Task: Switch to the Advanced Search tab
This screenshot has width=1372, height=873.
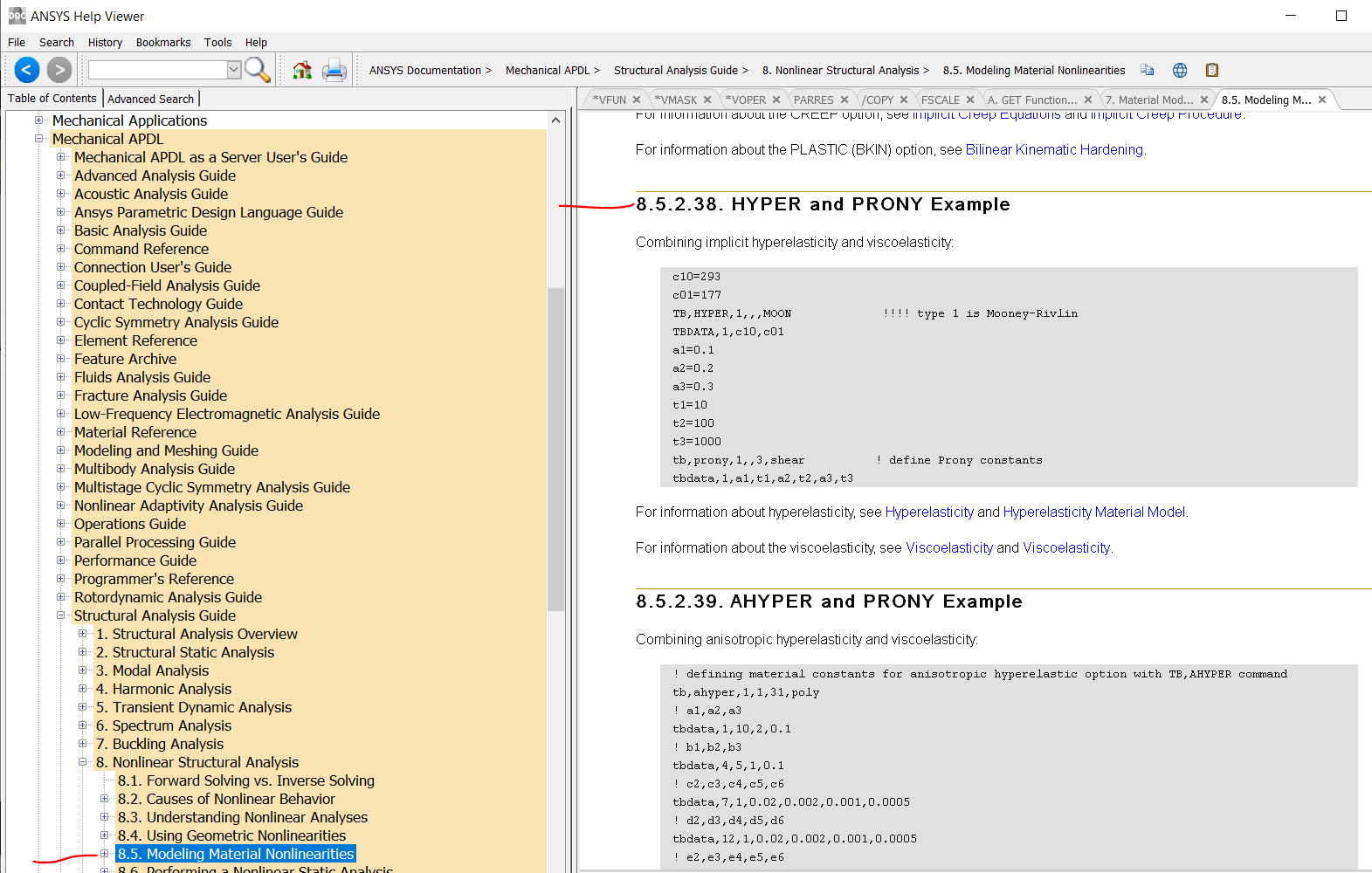Action: point(150,99)
